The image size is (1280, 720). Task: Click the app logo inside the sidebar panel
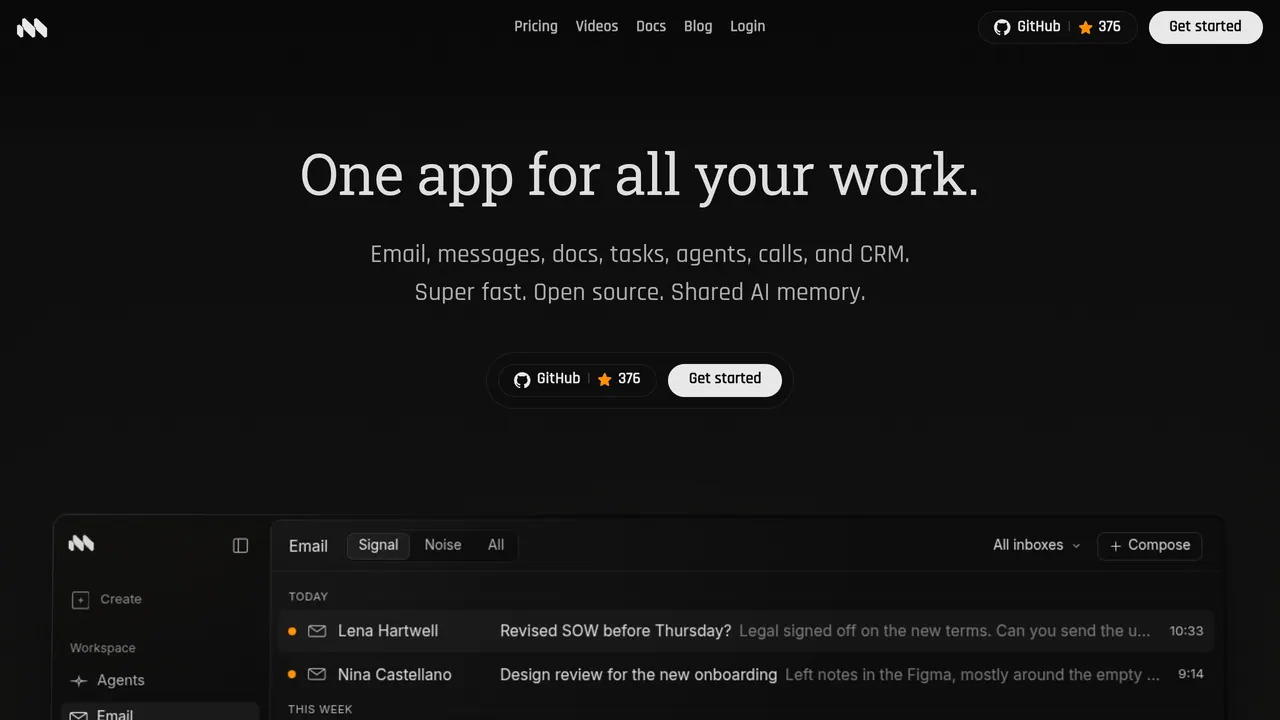(x=81, y=544)
